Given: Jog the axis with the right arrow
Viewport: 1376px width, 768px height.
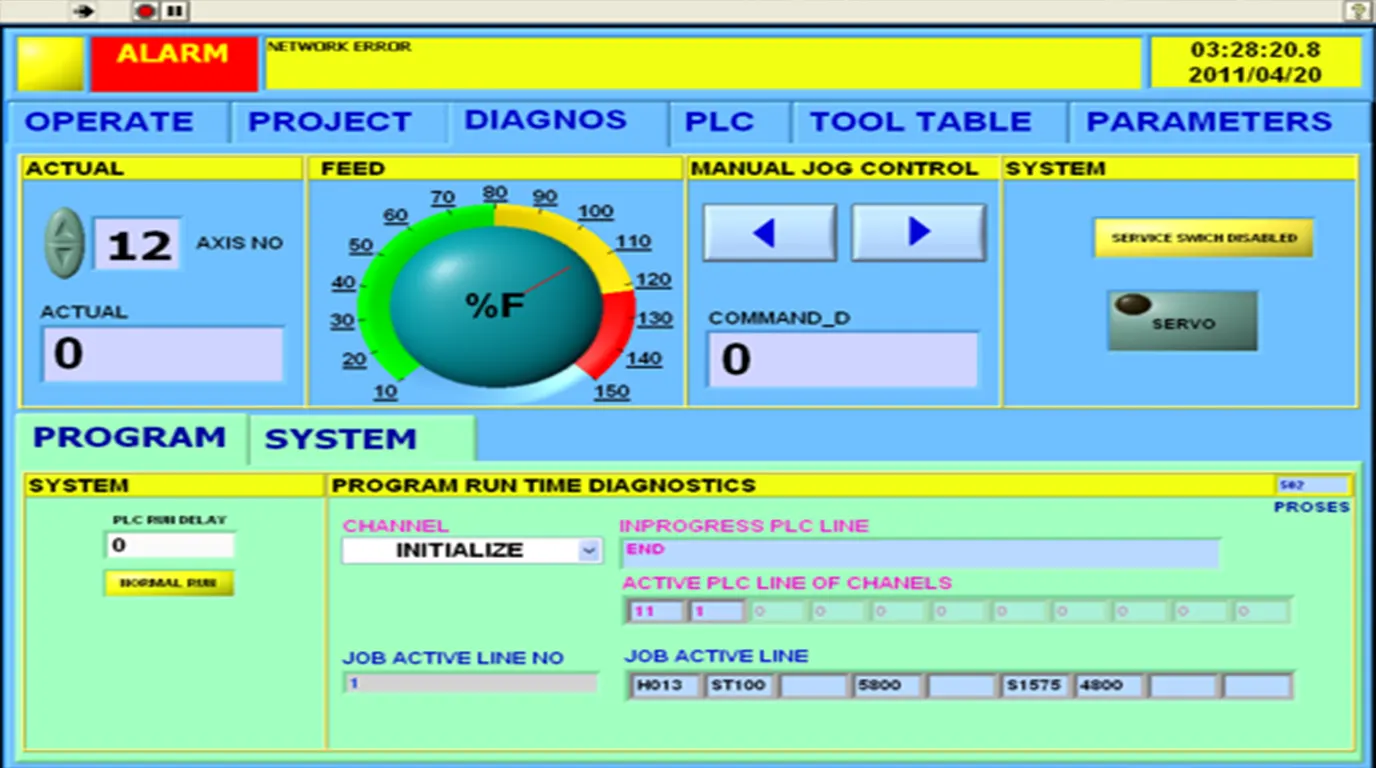Looking at the screenshot, I should tap(918, 233).
